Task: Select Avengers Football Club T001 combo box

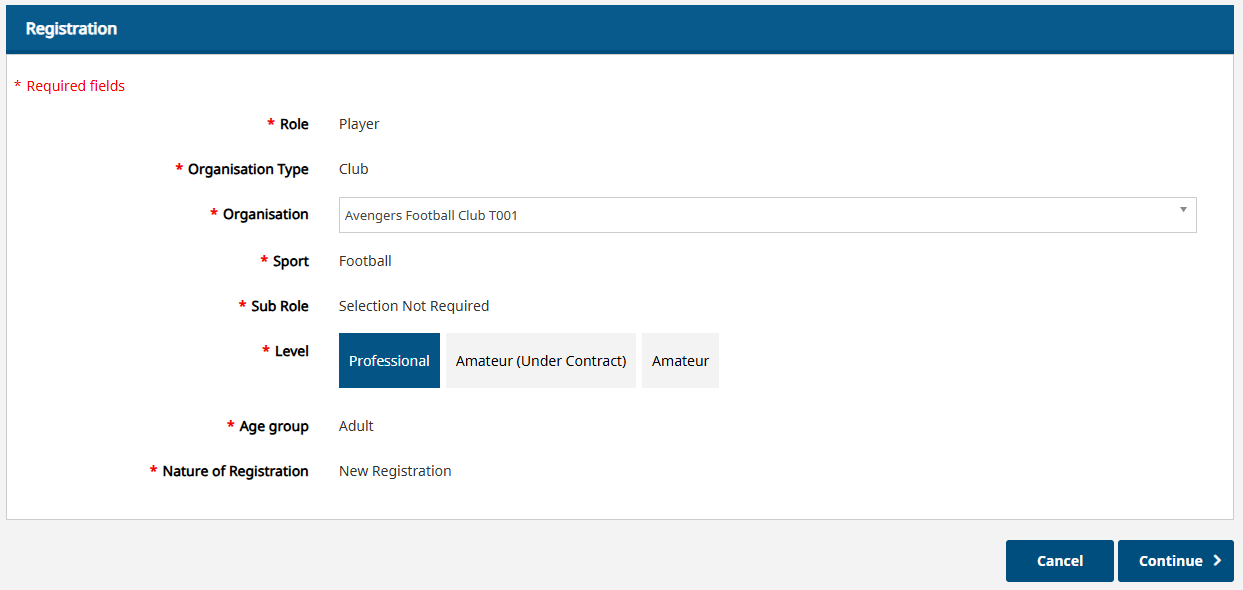Action: pyautogui.click(x=768, y=215)
